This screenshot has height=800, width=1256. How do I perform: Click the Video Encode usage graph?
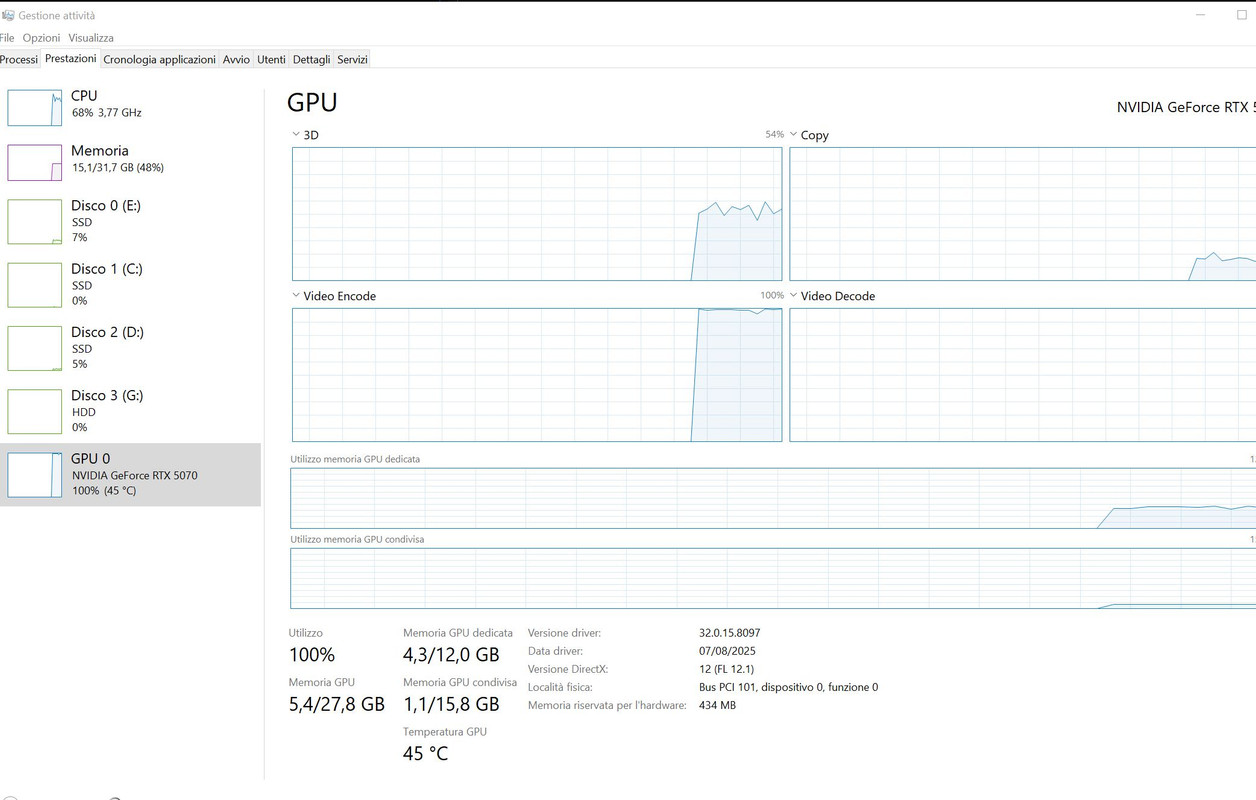[x=537, y=375]
